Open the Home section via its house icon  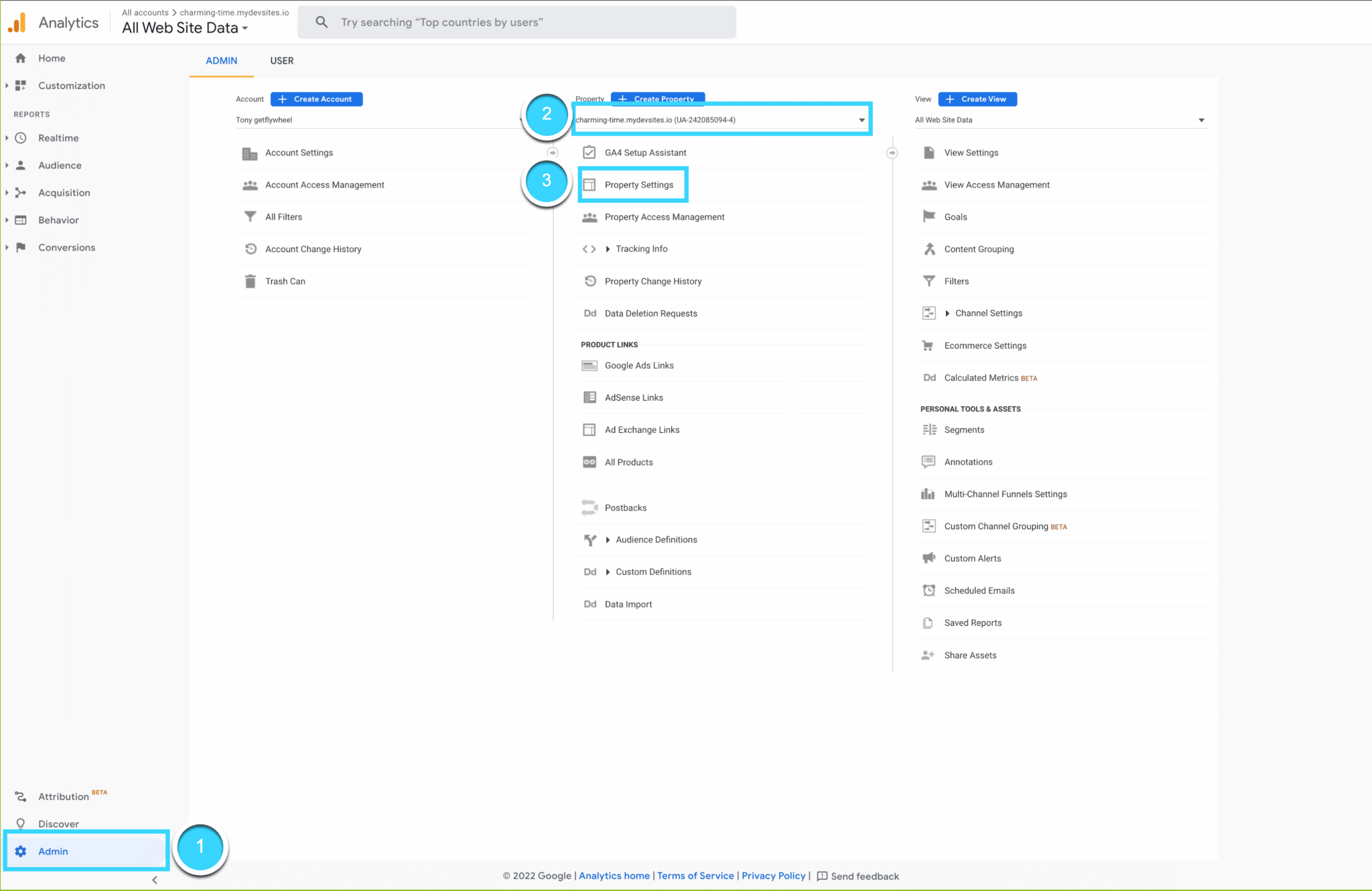click(x=20, y=58)
